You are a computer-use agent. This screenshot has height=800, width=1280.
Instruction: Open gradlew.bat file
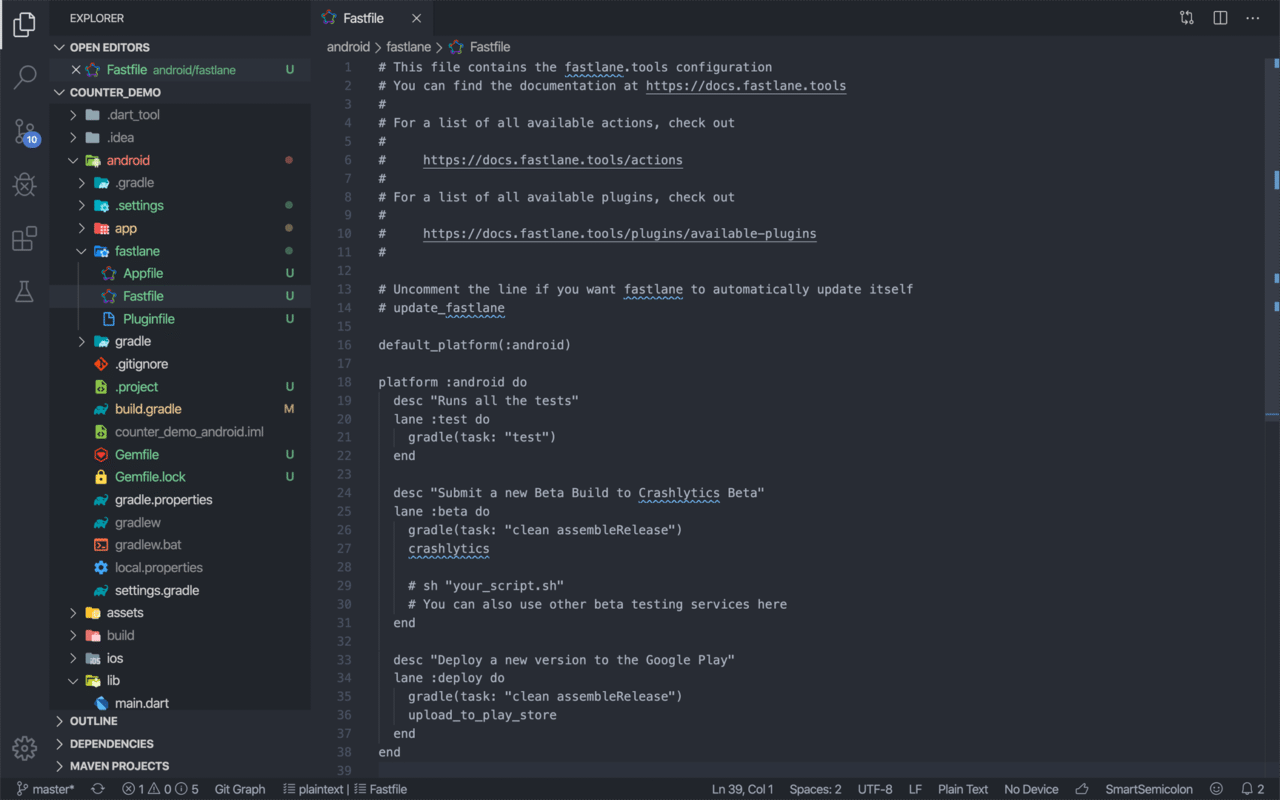[180, 545]
